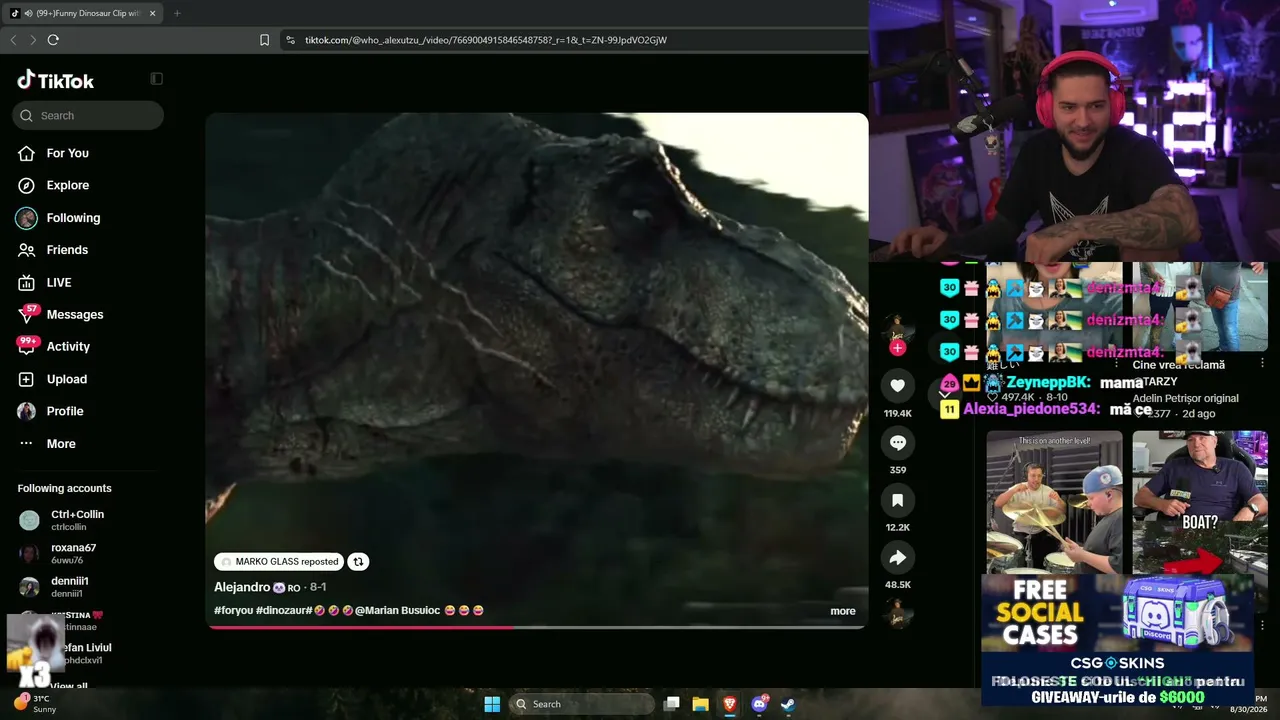Image resolution: width=1280 pixels, height=720 pixels.
Task: Open the Upload page
Action: point(67,379)
